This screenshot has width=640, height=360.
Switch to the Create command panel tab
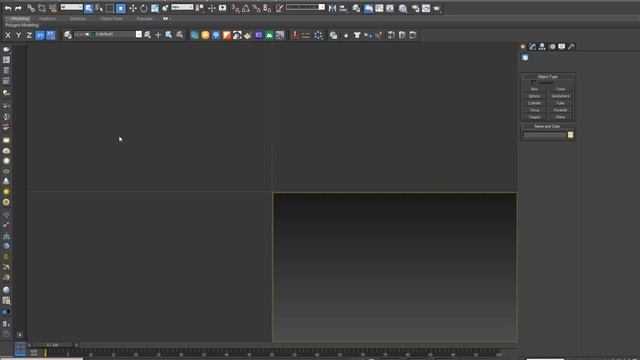tap(523, 47)
